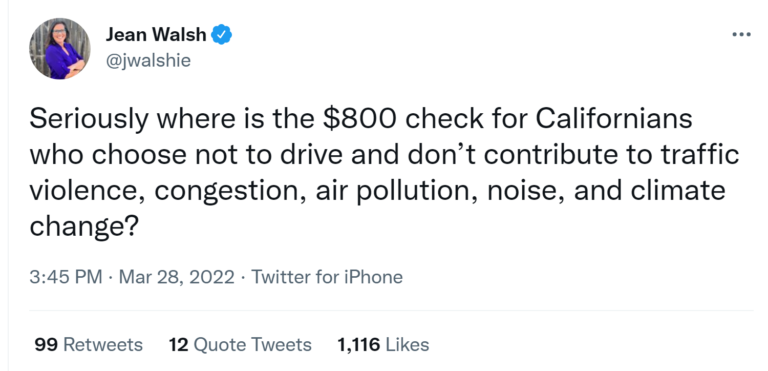The height and width of the screenshot is (371, 768).
Task: Click the Jean Walsh display name
Action: coord(156,34)
